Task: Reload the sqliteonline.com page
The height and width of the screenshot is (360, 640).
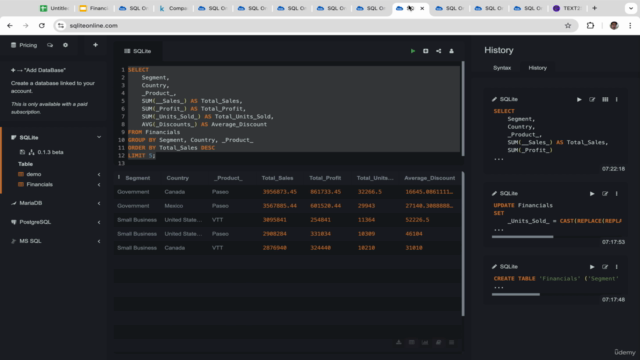Action: 42,25
